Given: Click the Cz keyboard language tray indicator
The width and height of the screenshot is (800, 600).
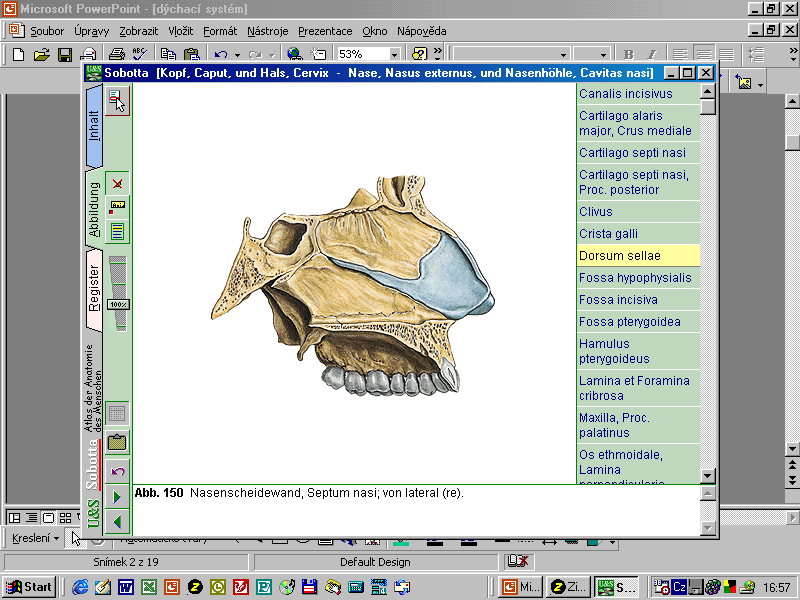Looking at the screenshot, I should 679,587.
